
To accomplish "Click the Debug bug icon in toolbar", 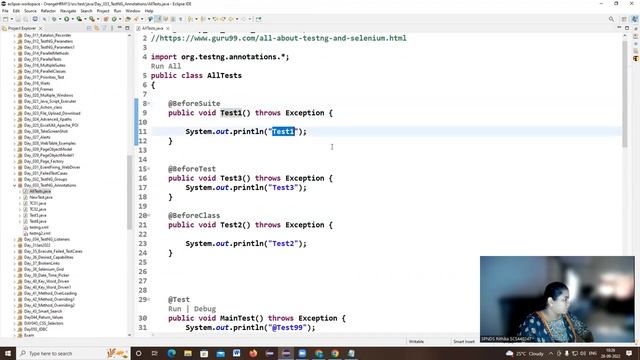I will 54,19.
